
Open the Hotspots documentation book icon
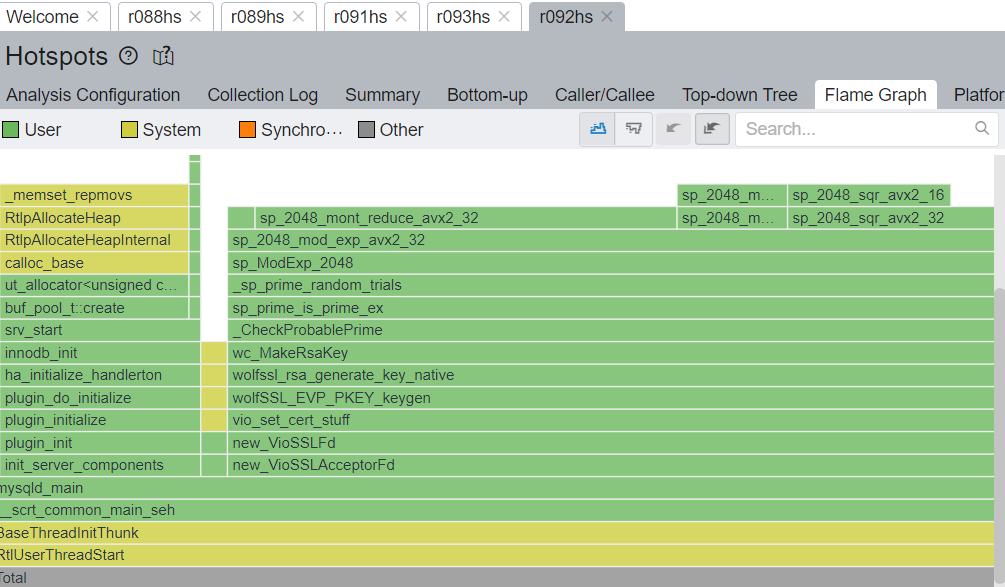click(x=163, y=56)
